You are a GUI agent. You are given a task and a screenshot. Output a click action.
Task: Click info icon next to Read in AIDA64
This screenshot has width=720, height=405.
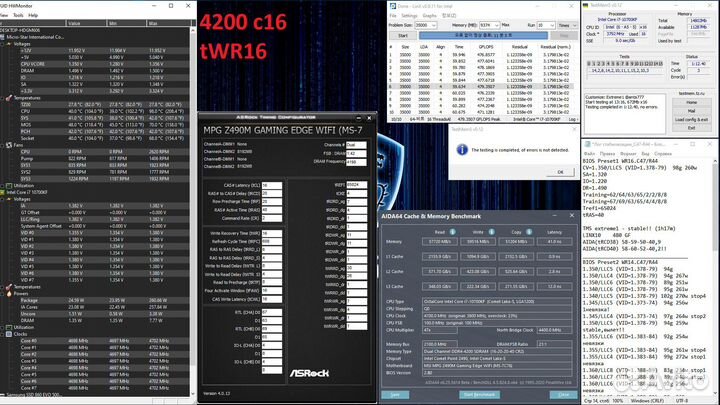(x=452, y=232)
